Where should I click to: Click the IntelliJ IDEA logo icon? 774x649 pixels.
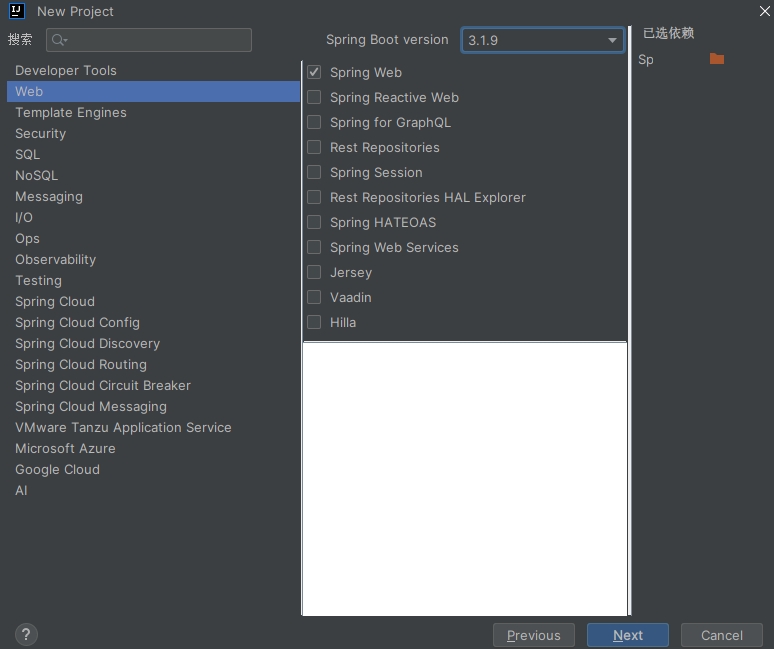[17, 11]
